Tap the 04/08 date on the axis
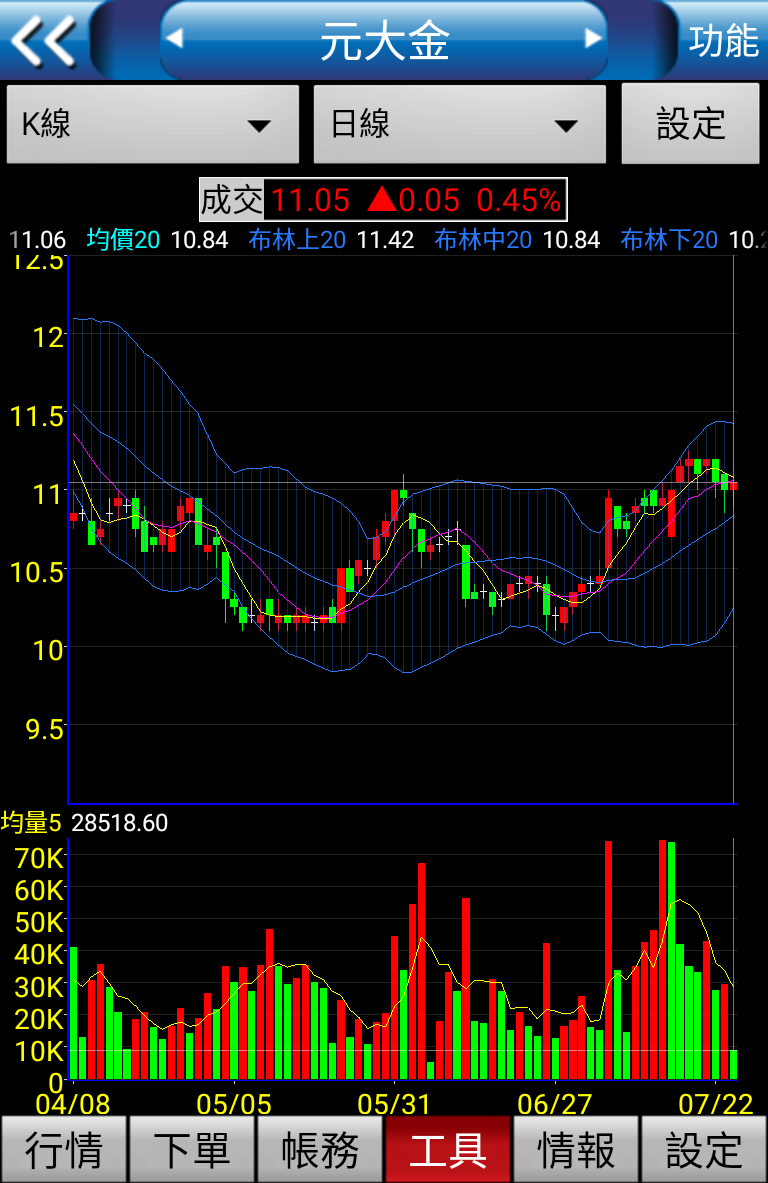 72,1105
